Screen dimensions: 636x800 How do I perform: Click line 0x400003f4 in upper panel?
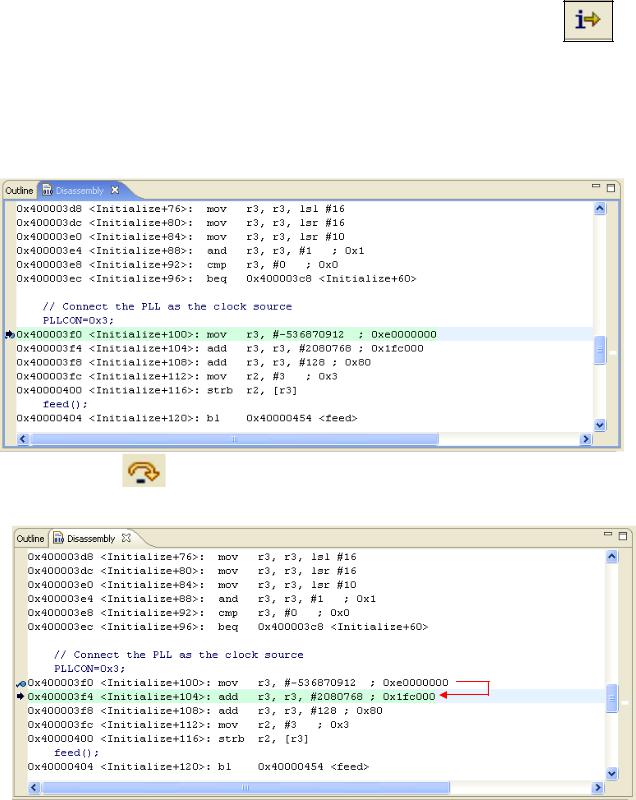tap(220, 348)
